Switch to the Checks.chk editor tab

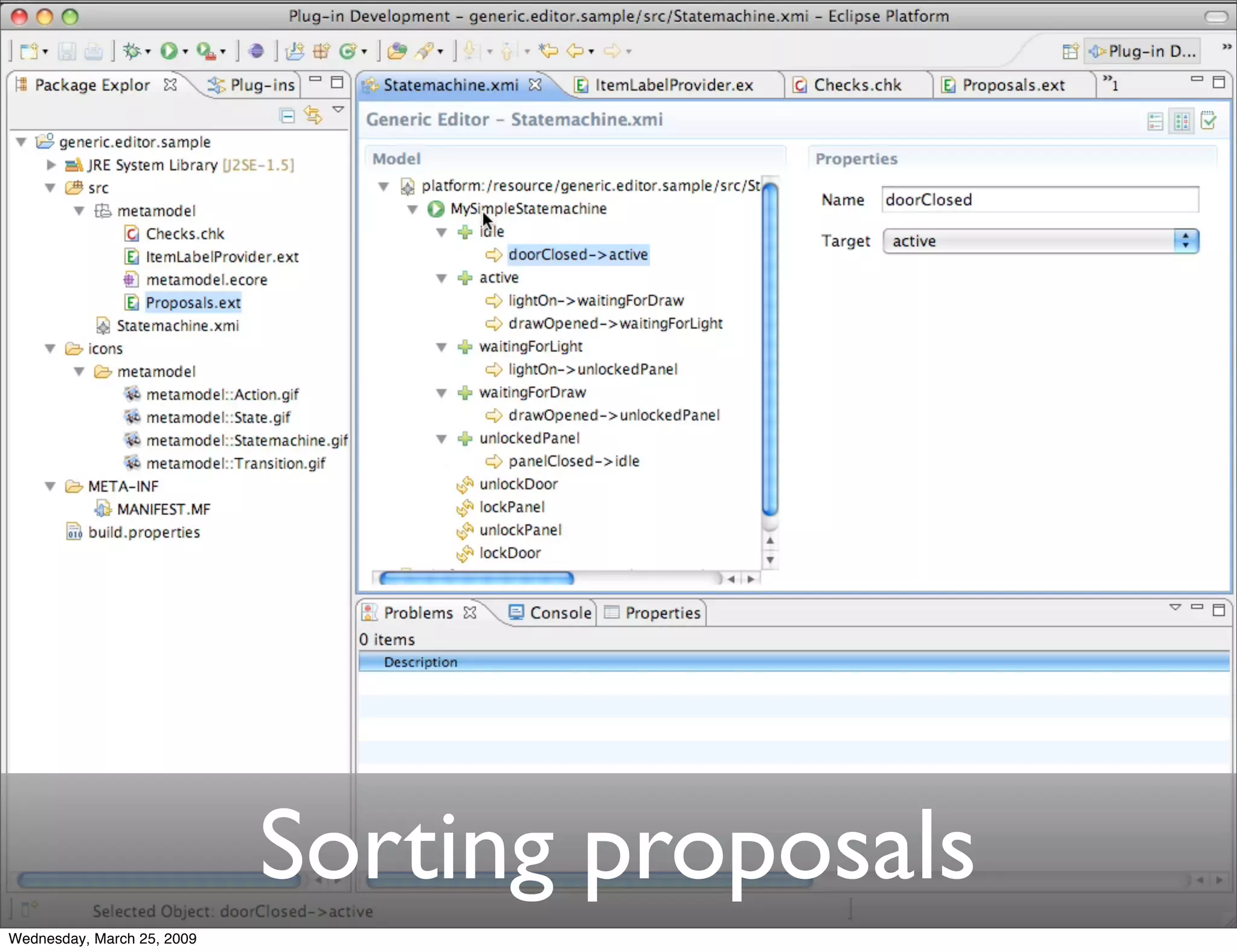coord(856,85)
